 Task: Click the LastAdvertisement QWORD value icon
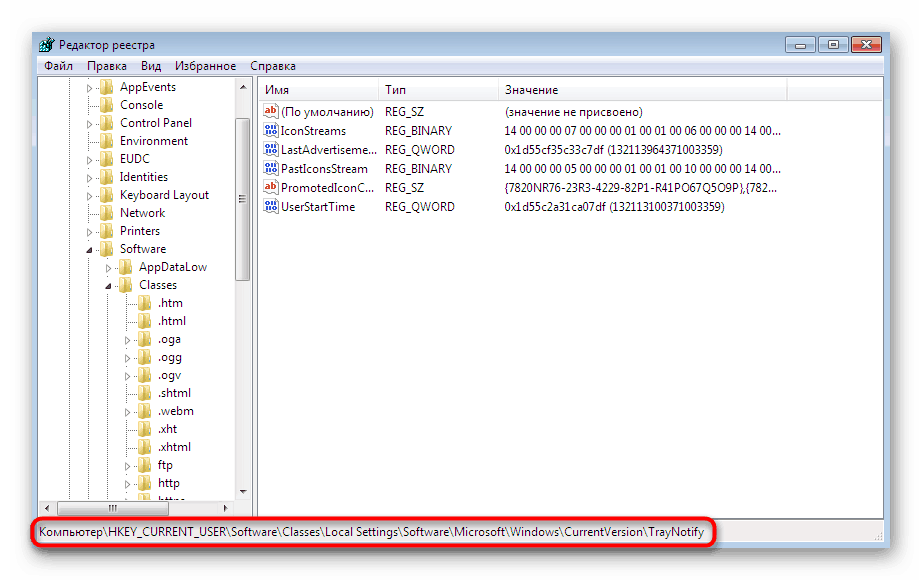pyautogui.click(x=270, y=149)
